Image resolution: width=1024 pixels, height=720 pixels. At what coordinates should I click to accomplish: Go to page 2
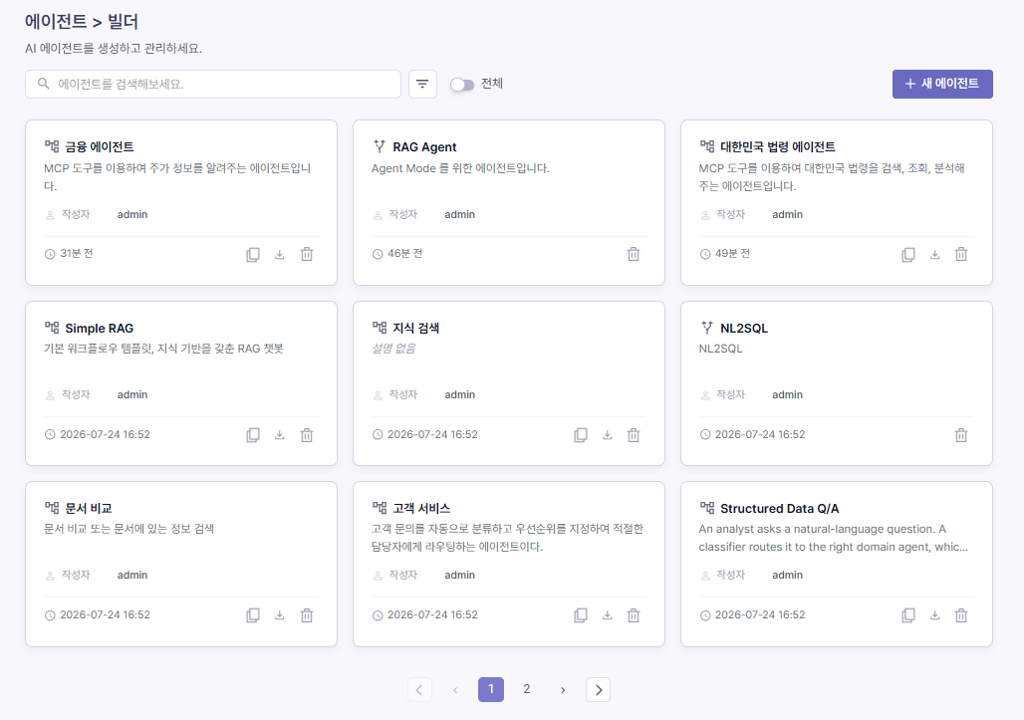526,689
